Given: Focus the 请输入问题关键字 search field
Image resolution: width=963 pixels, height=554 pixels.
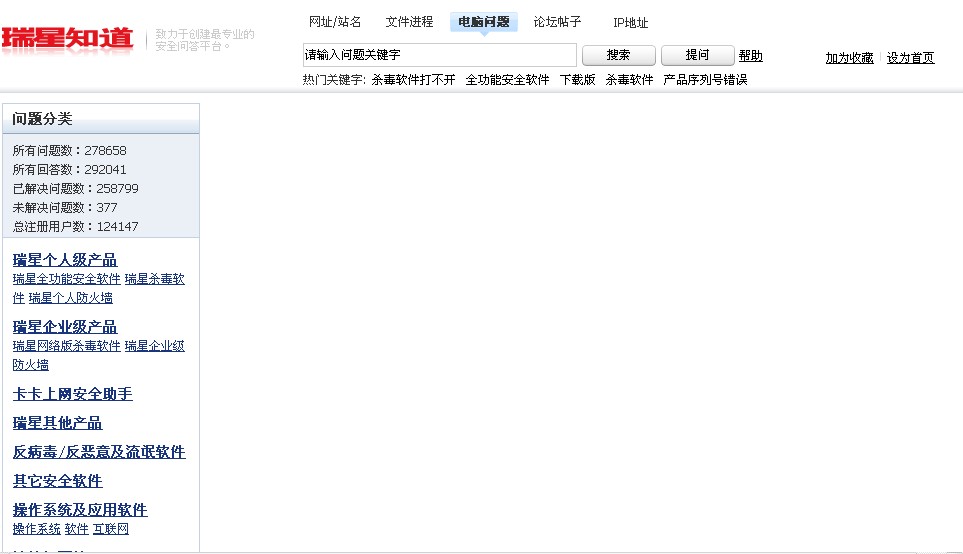Looking at the screenshot, I should 440,55.
